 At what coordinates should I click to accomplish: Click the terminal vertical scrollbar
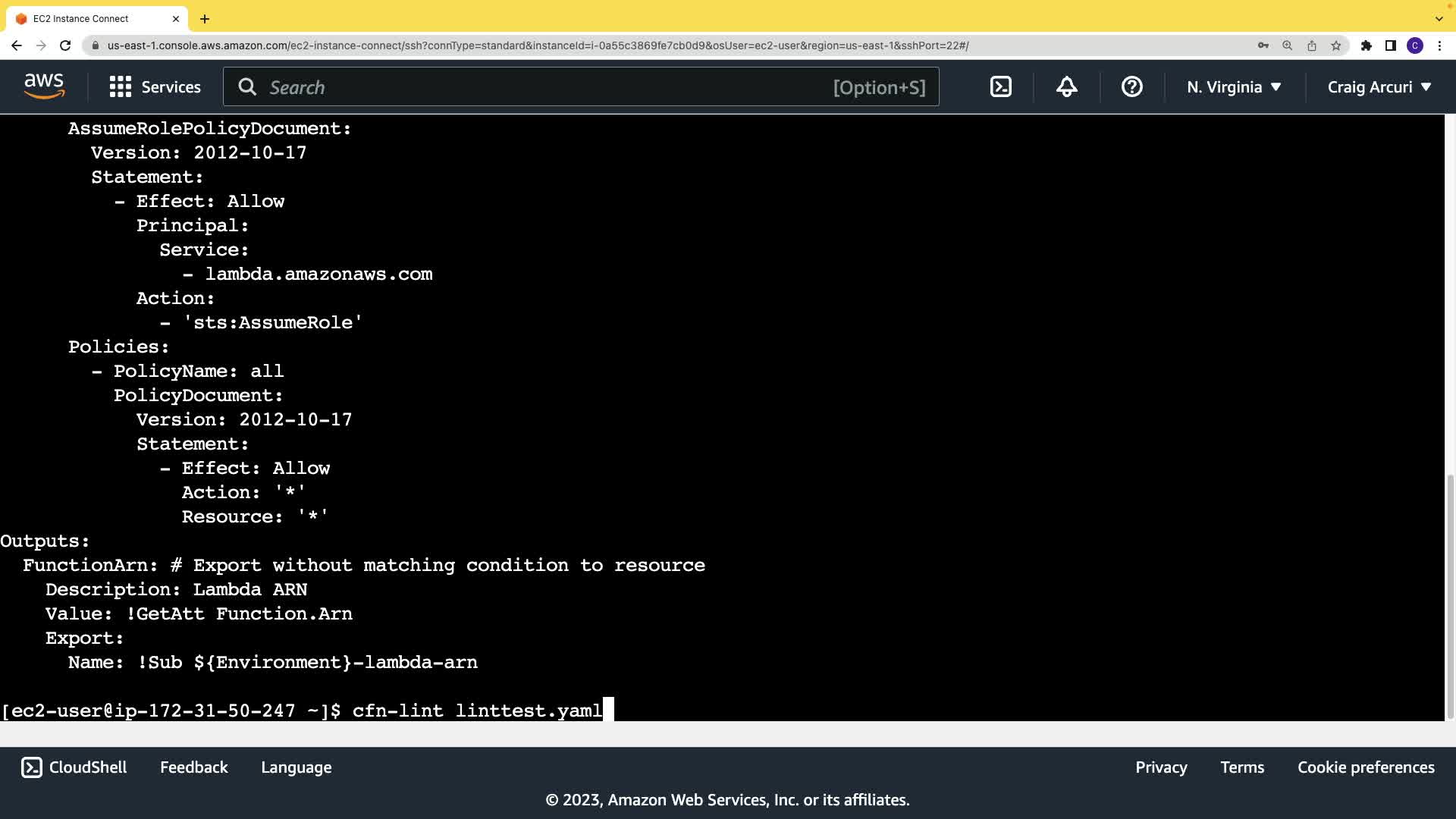click(x=1450, y=595)
